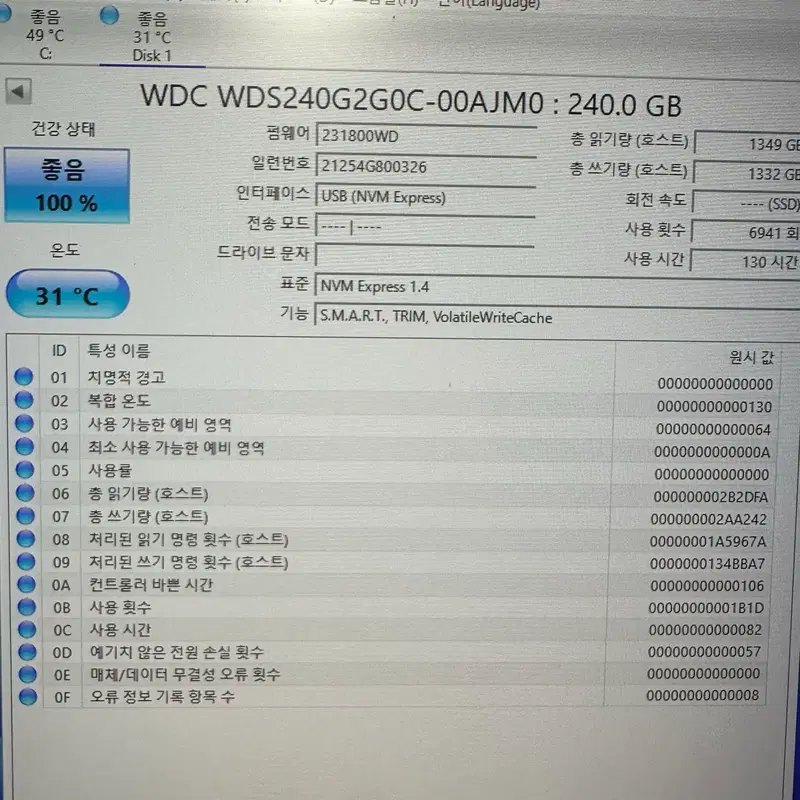Click raw value 0000000001B1D
Viewport: 800px width, 800px height.
pyautogui.click(x=706, y=608)
